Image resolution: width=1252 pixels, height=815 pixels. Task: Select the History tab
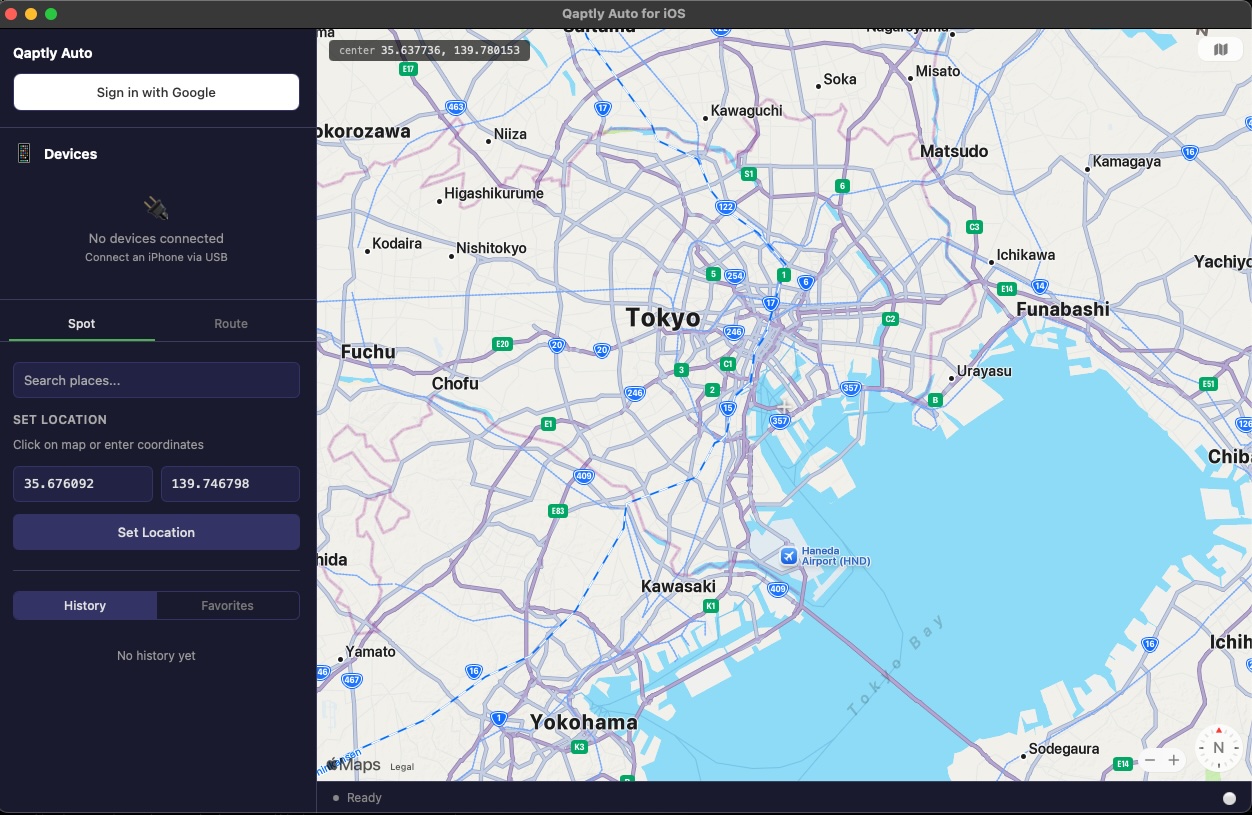point(85,606)
